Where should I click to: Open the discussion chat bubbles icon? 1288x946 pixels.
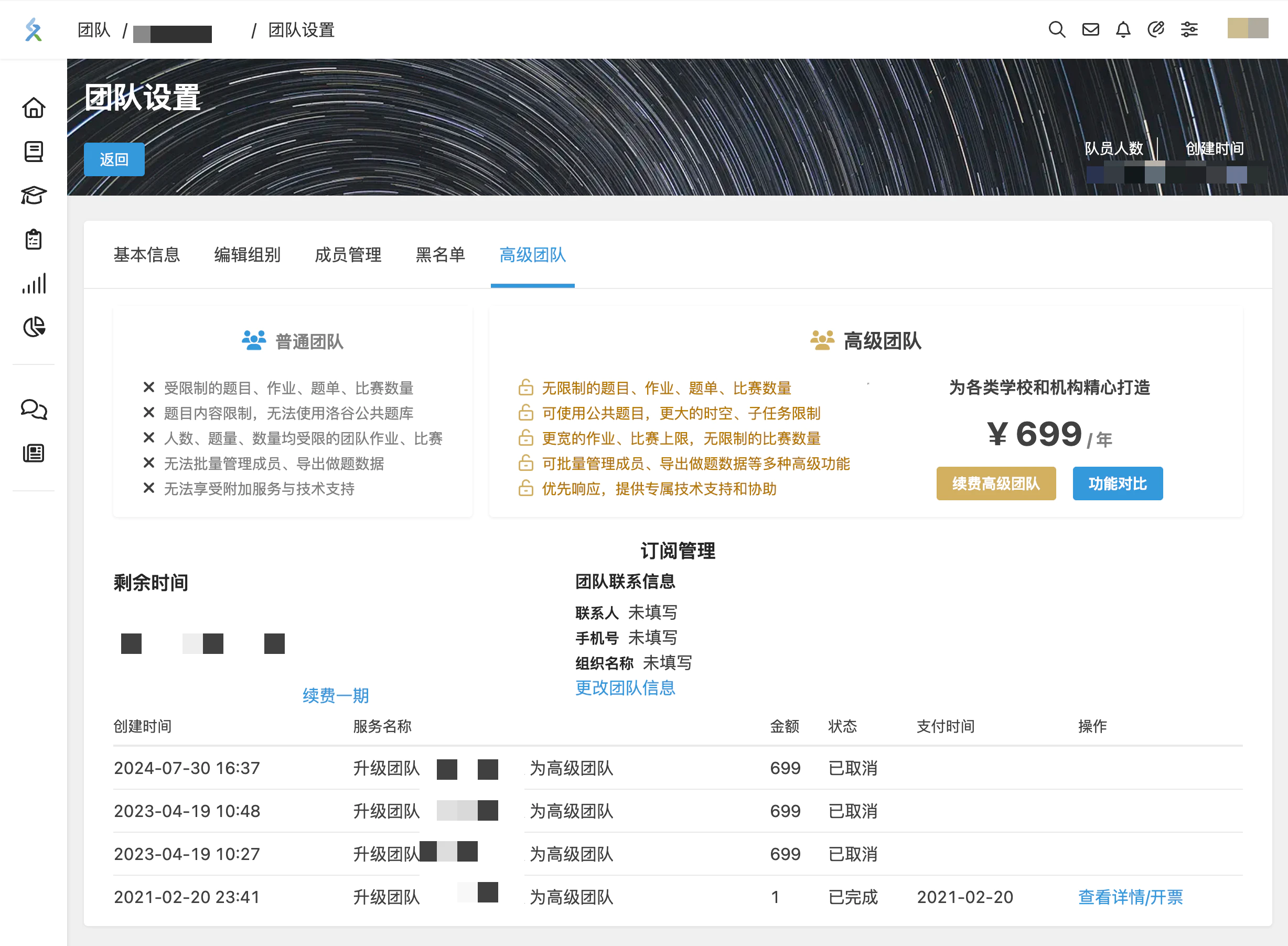[34, 410]
